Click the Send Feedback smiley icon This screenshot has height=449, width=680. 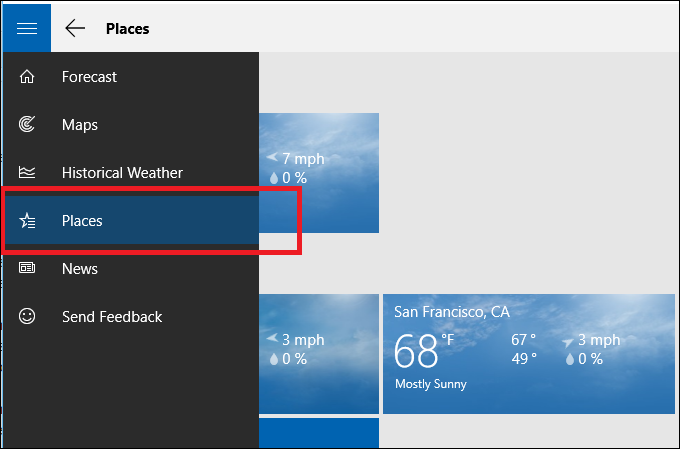pos(27,317)
